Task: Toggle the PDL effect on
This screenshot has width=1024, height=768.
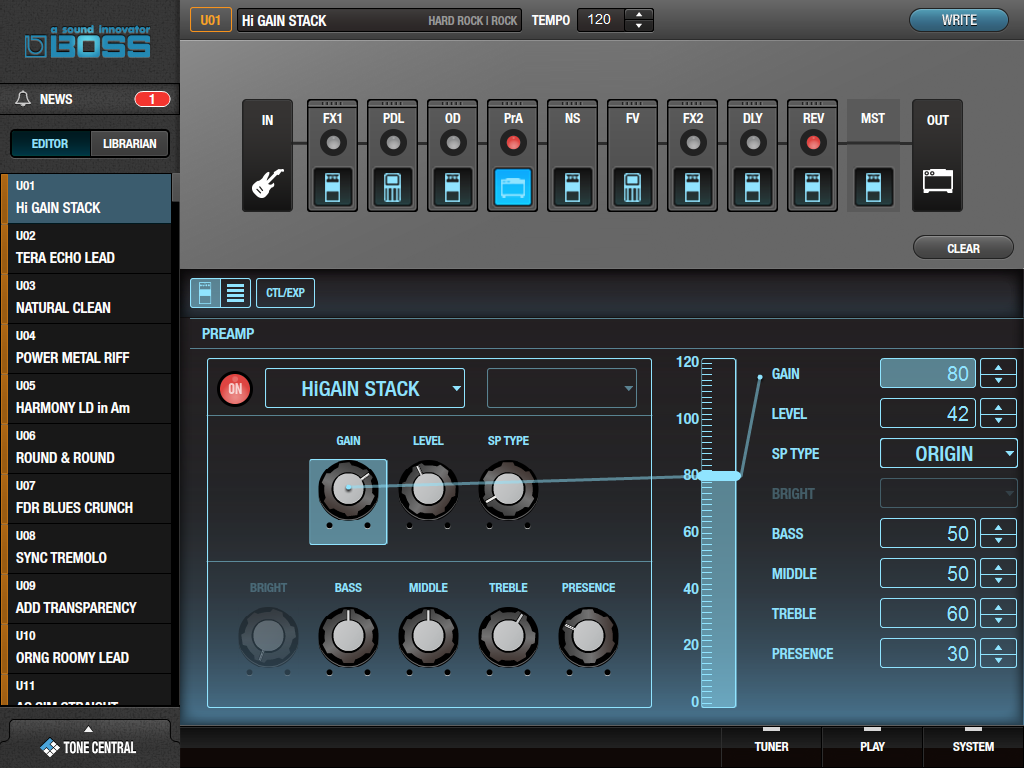Action: click(392, 142)
